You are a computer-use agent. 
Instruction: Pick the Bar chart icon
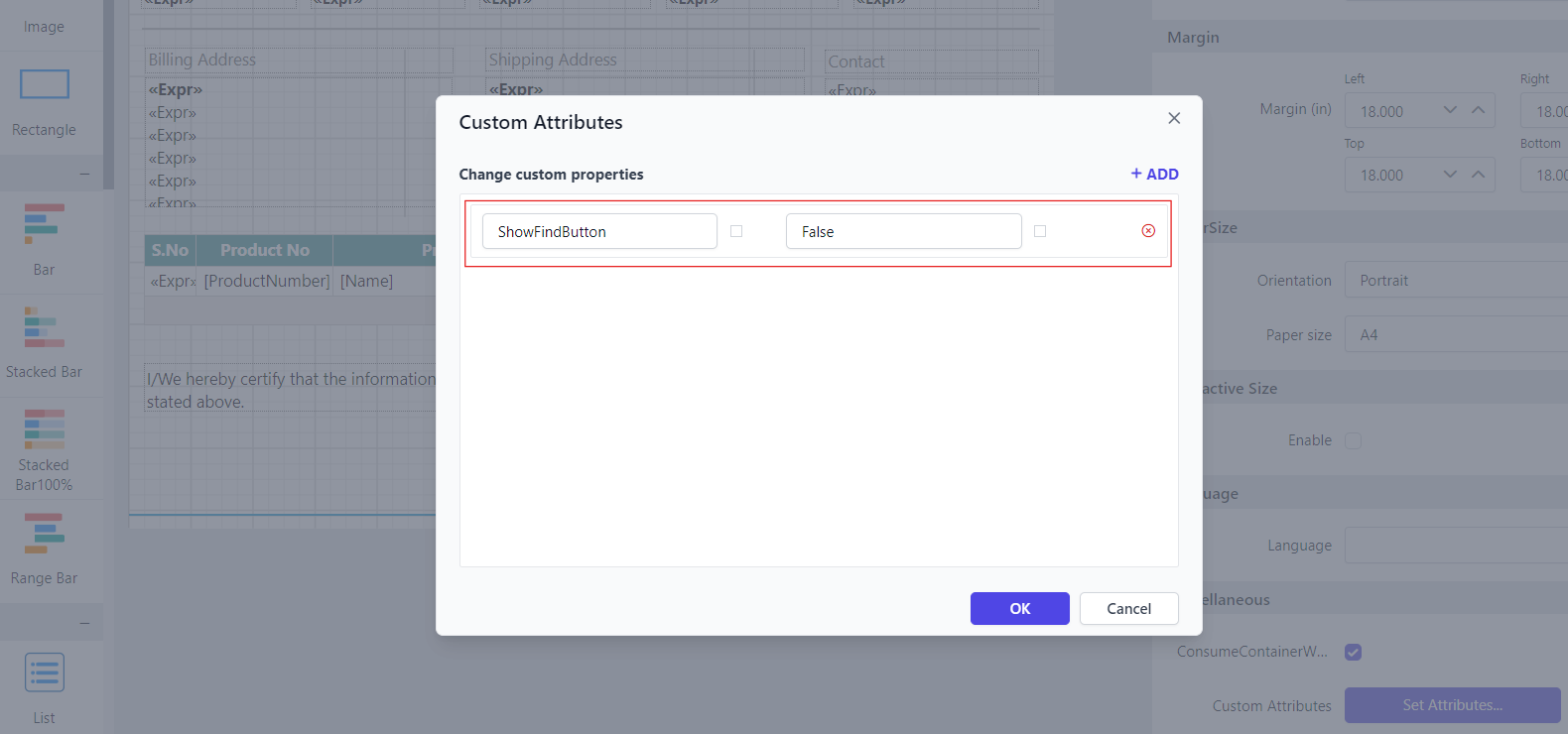coord(45,224)
